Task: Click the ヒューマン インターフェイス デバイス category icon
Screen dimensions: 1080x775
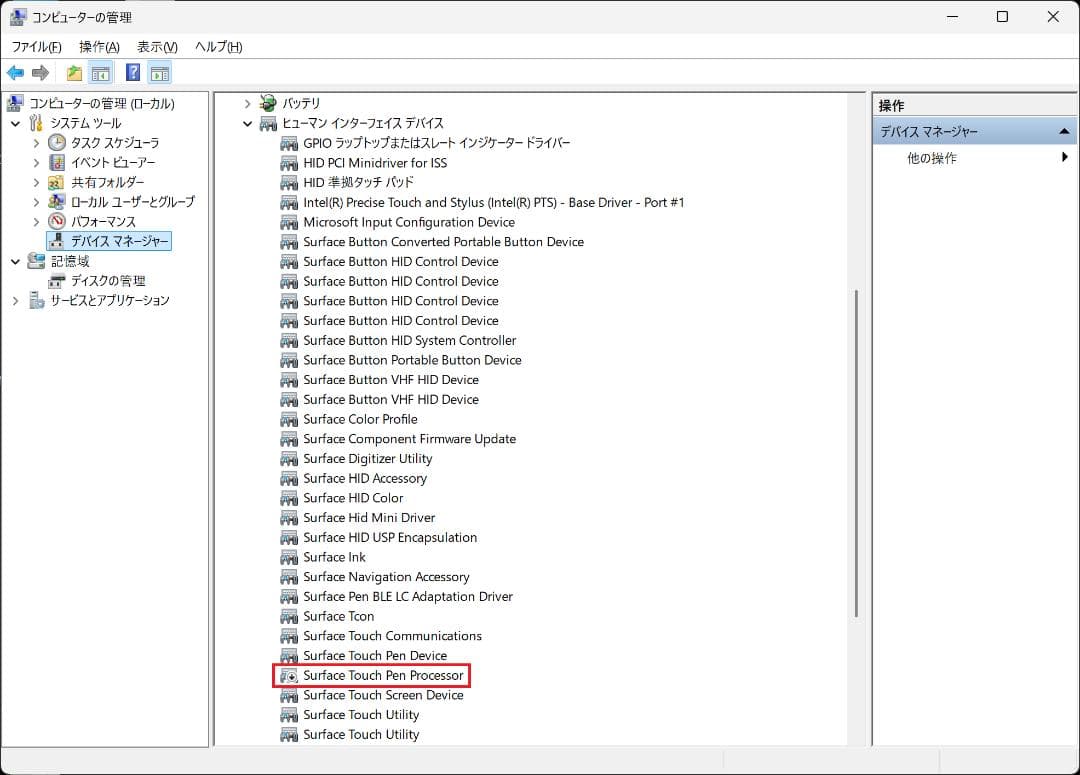Action: pos(268,123)
